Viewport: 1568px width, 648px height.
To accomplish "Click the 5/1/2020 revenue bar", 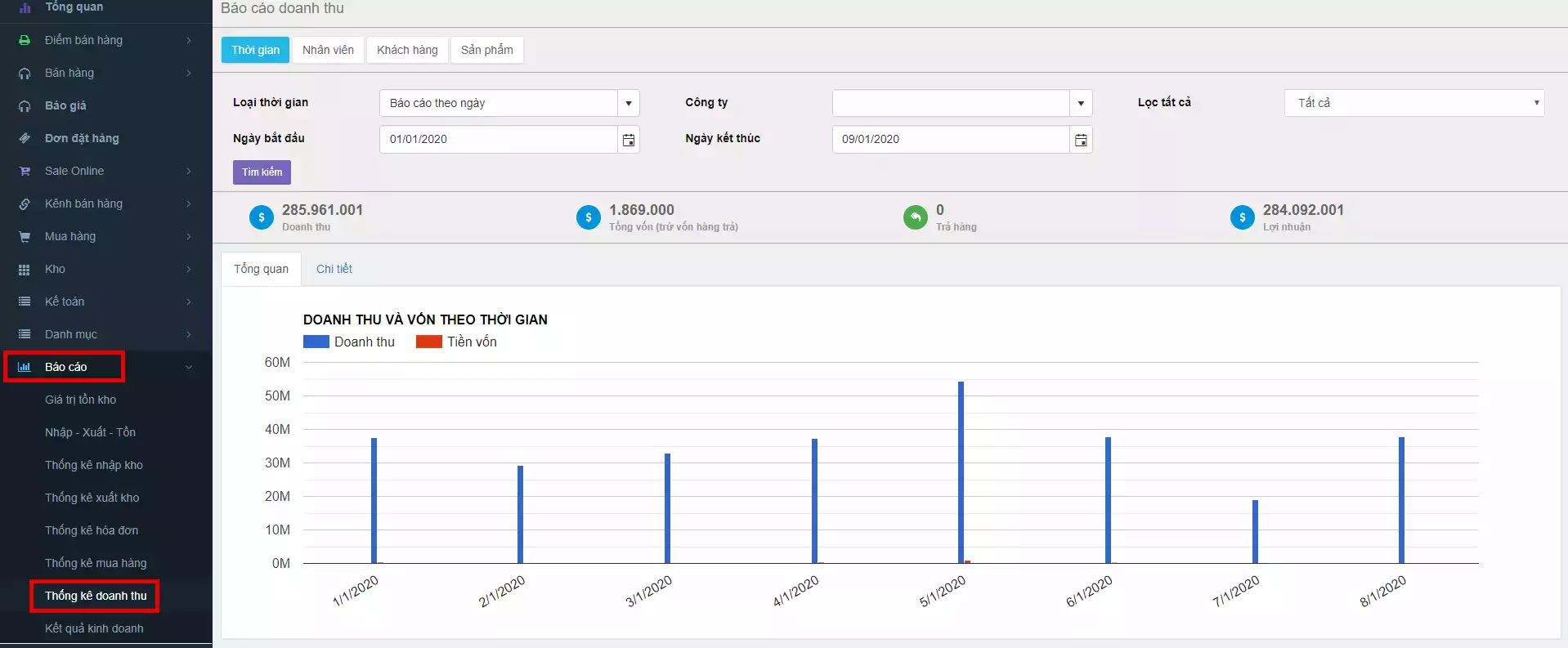I will pyautogui.click(x=961, y=472).
